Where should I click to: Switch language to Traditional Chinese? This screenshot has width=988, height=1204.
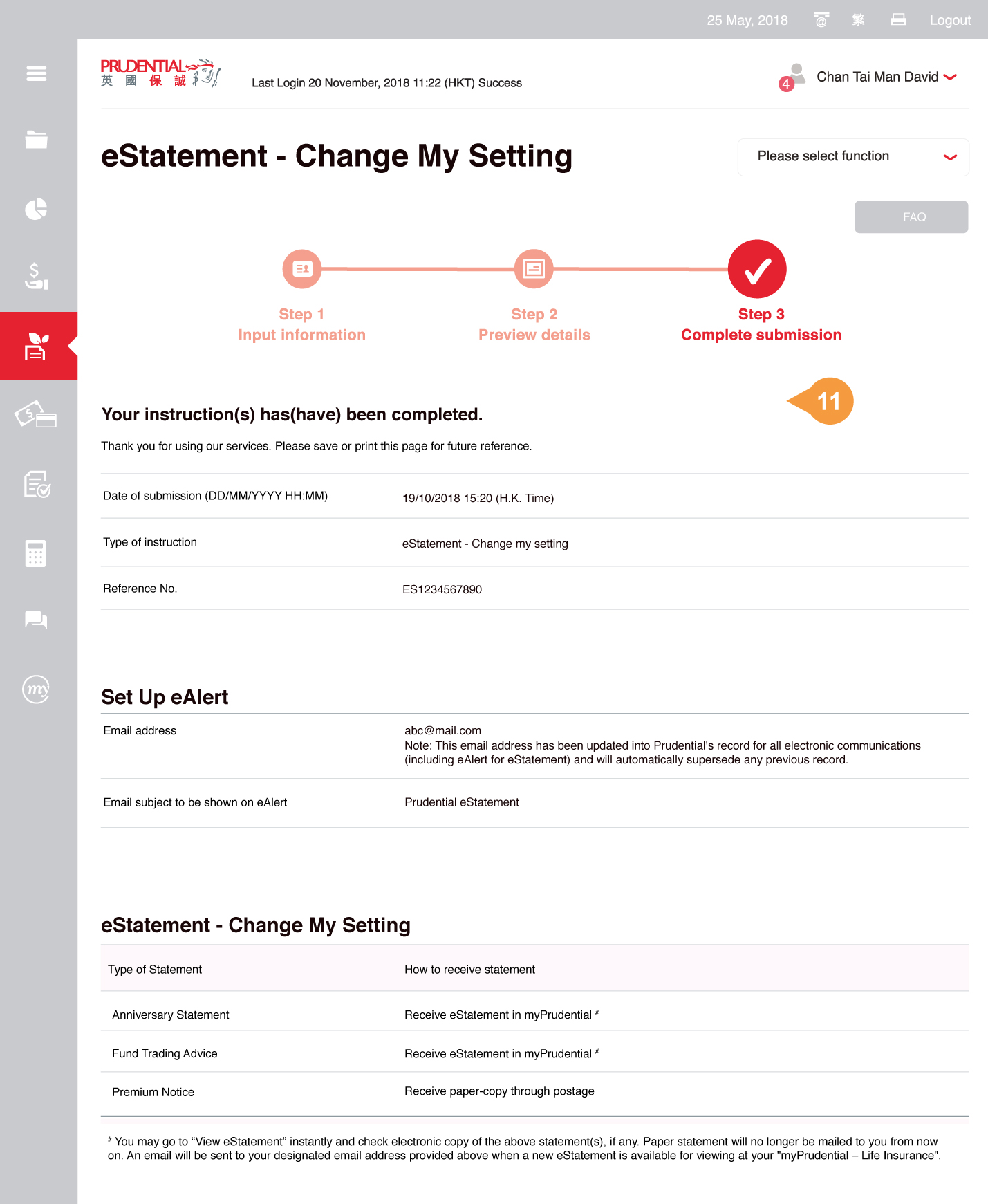pos(858,20)
